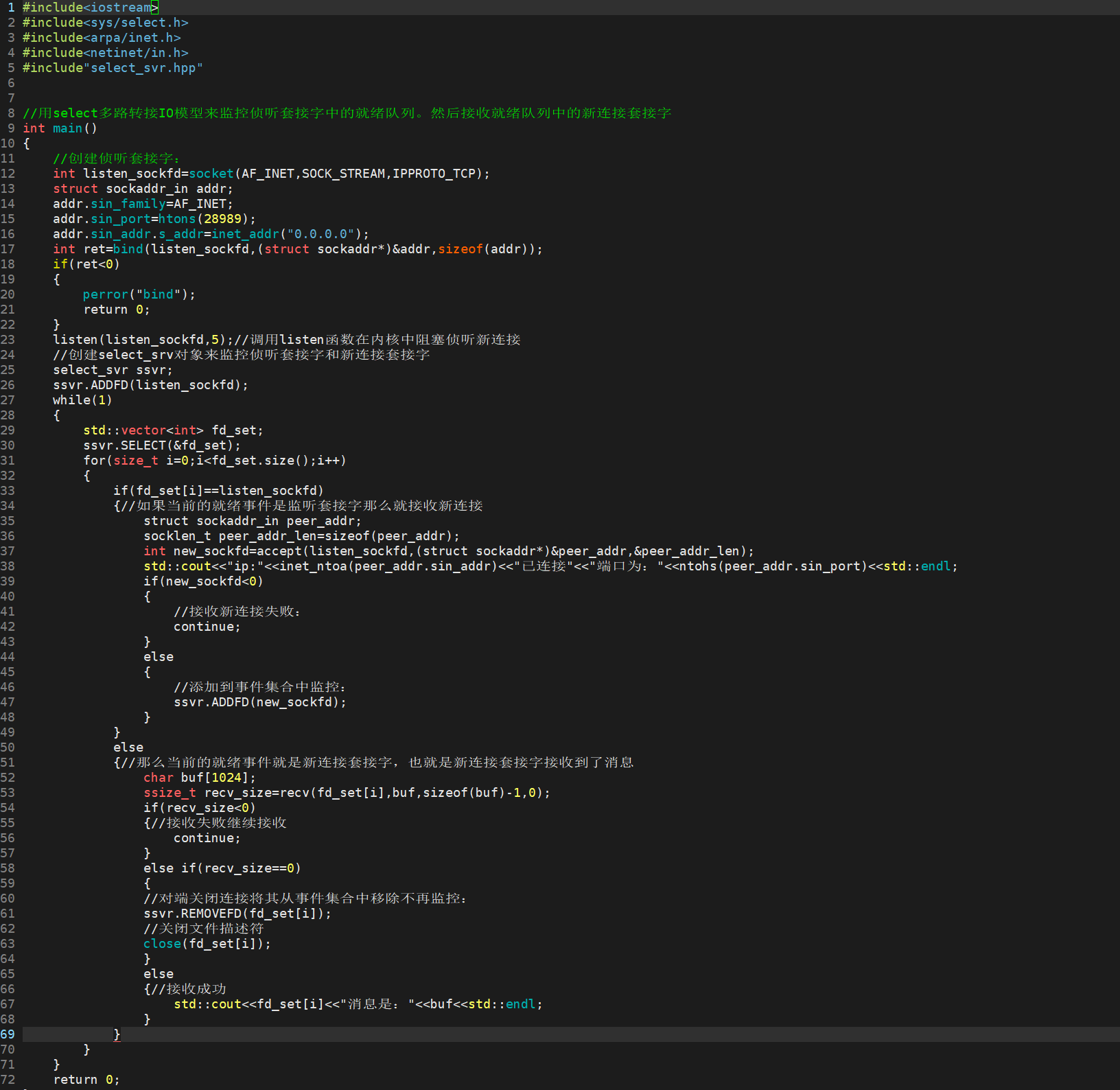Click the else on line 44

159,657
